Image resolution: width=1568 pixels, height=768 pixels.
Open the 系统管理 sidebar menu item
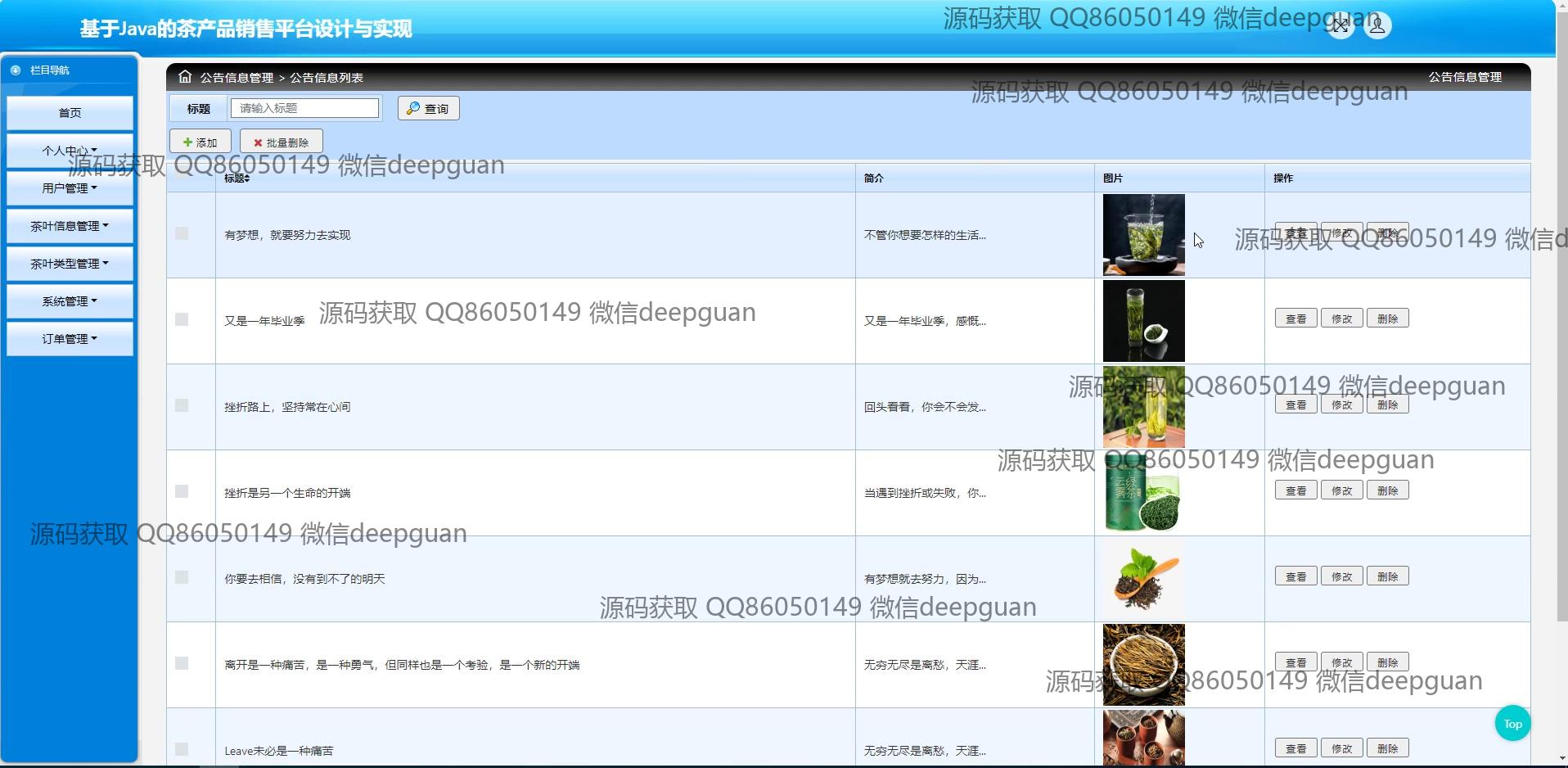[x=70, y=301]
